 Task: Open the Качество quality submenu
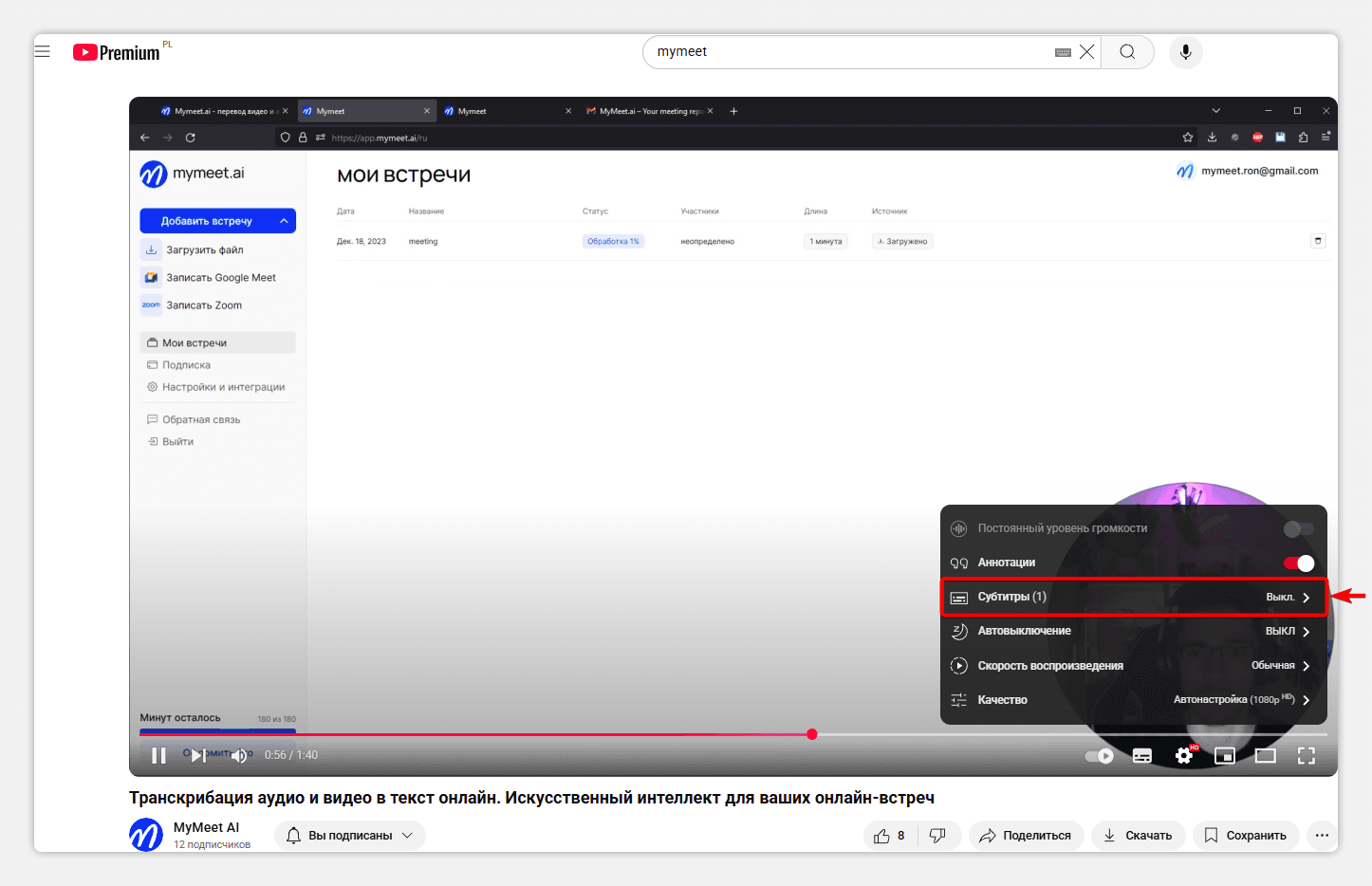coord(1134,700)
